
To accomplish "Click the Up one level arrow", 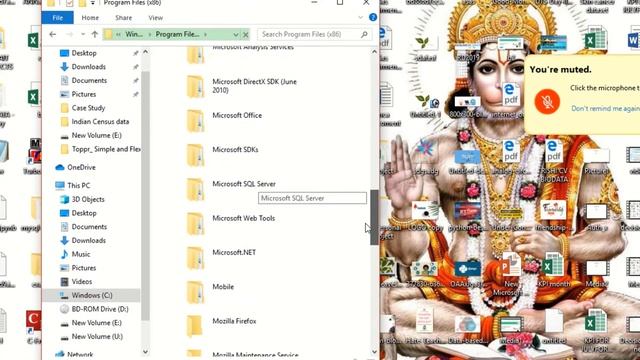I will click(94, 34).
